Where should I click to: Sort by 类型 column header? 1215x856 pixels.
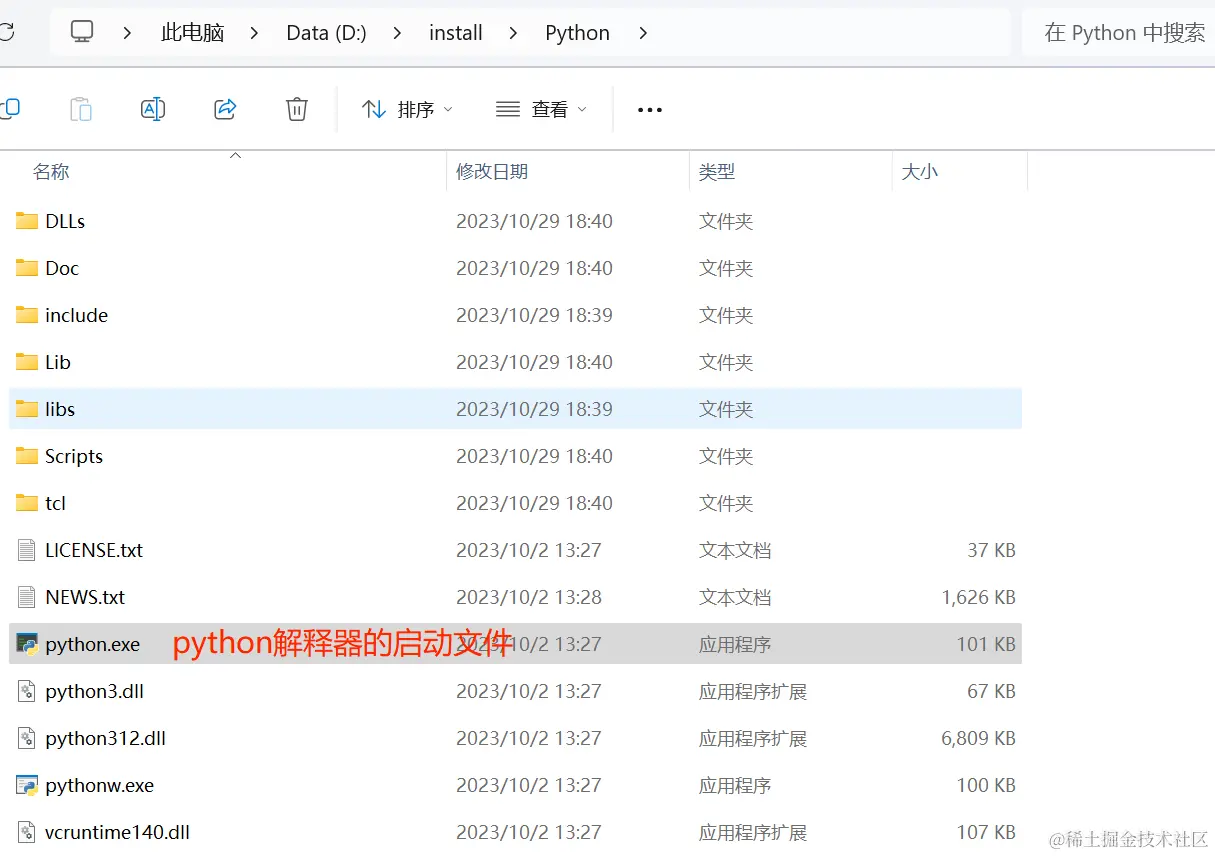point(717,172)
